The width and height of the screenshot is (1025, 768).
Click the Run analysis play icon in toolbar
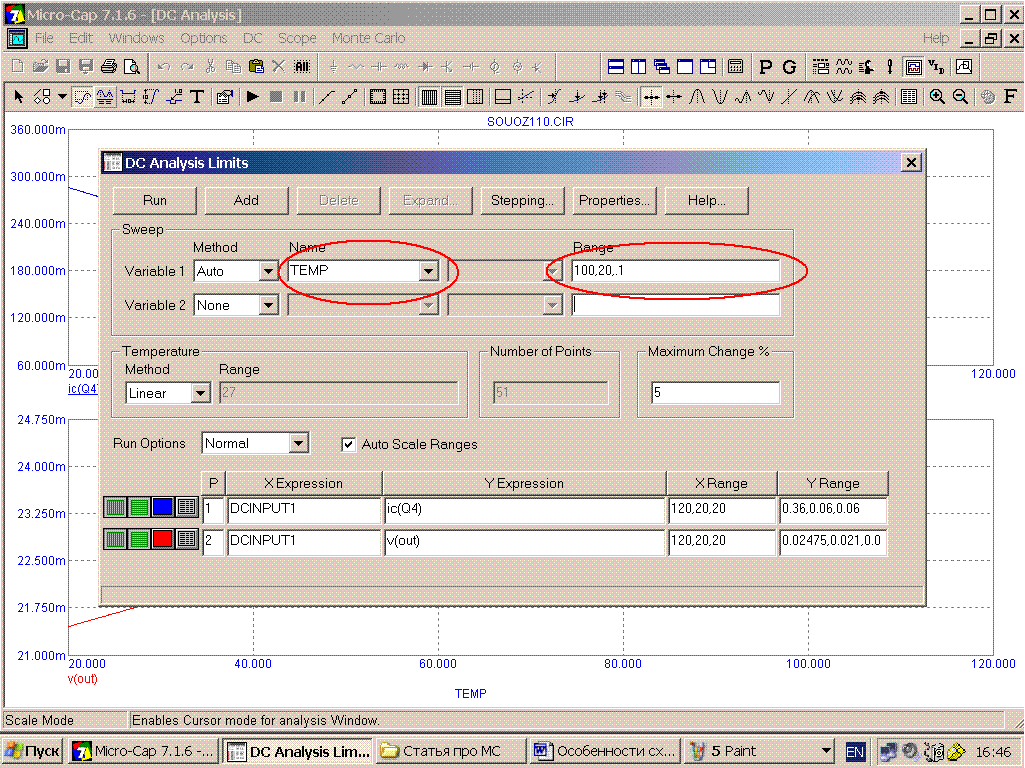point(253,97)
